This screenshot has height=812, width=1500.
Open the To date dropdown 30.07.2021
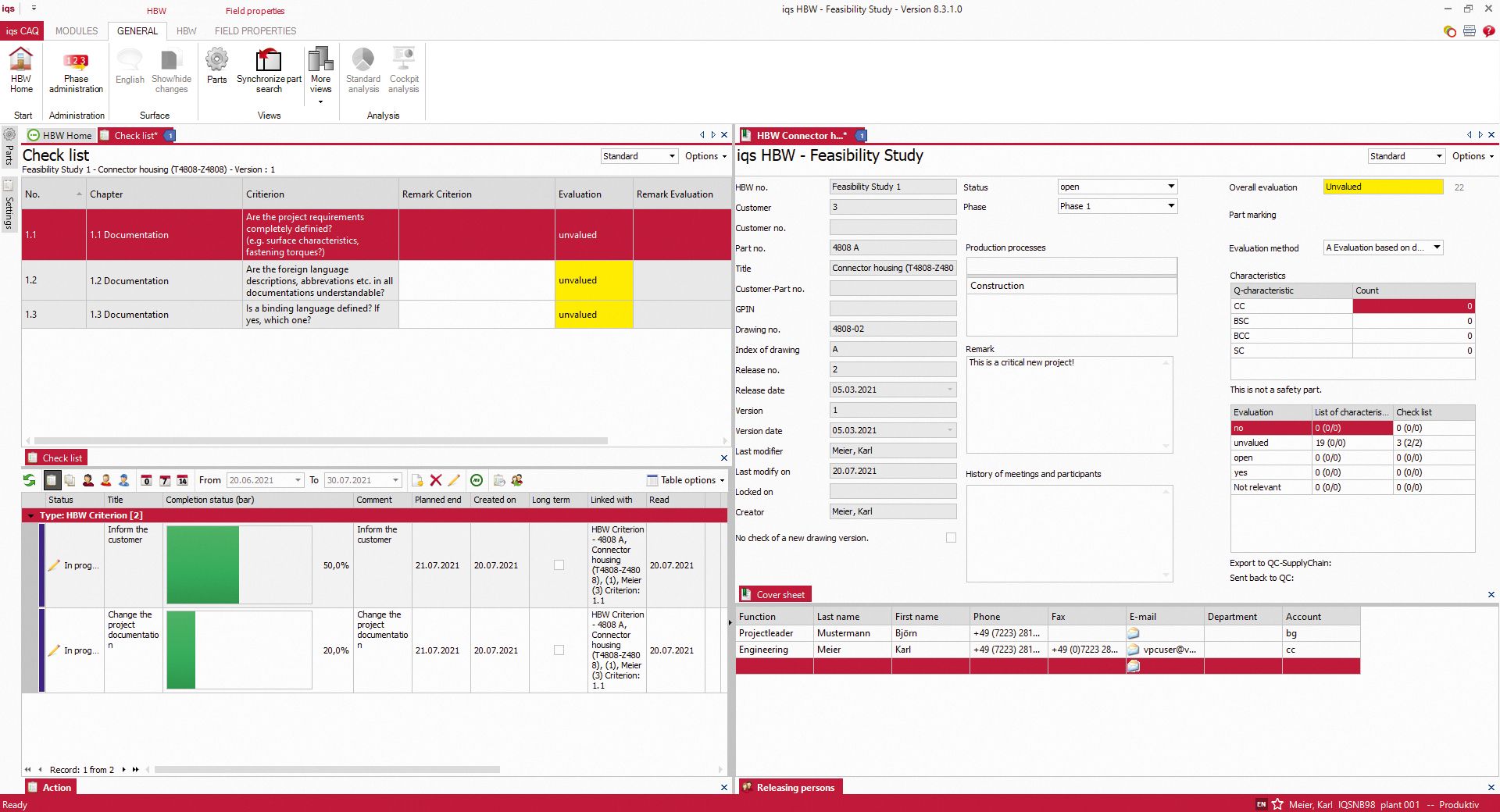coord(395,480)
